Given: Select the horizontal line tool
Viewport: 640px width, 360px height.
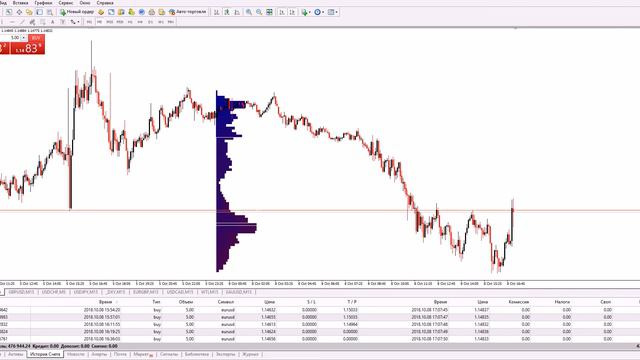Looking at the screenshot, I should click(12, 22).
